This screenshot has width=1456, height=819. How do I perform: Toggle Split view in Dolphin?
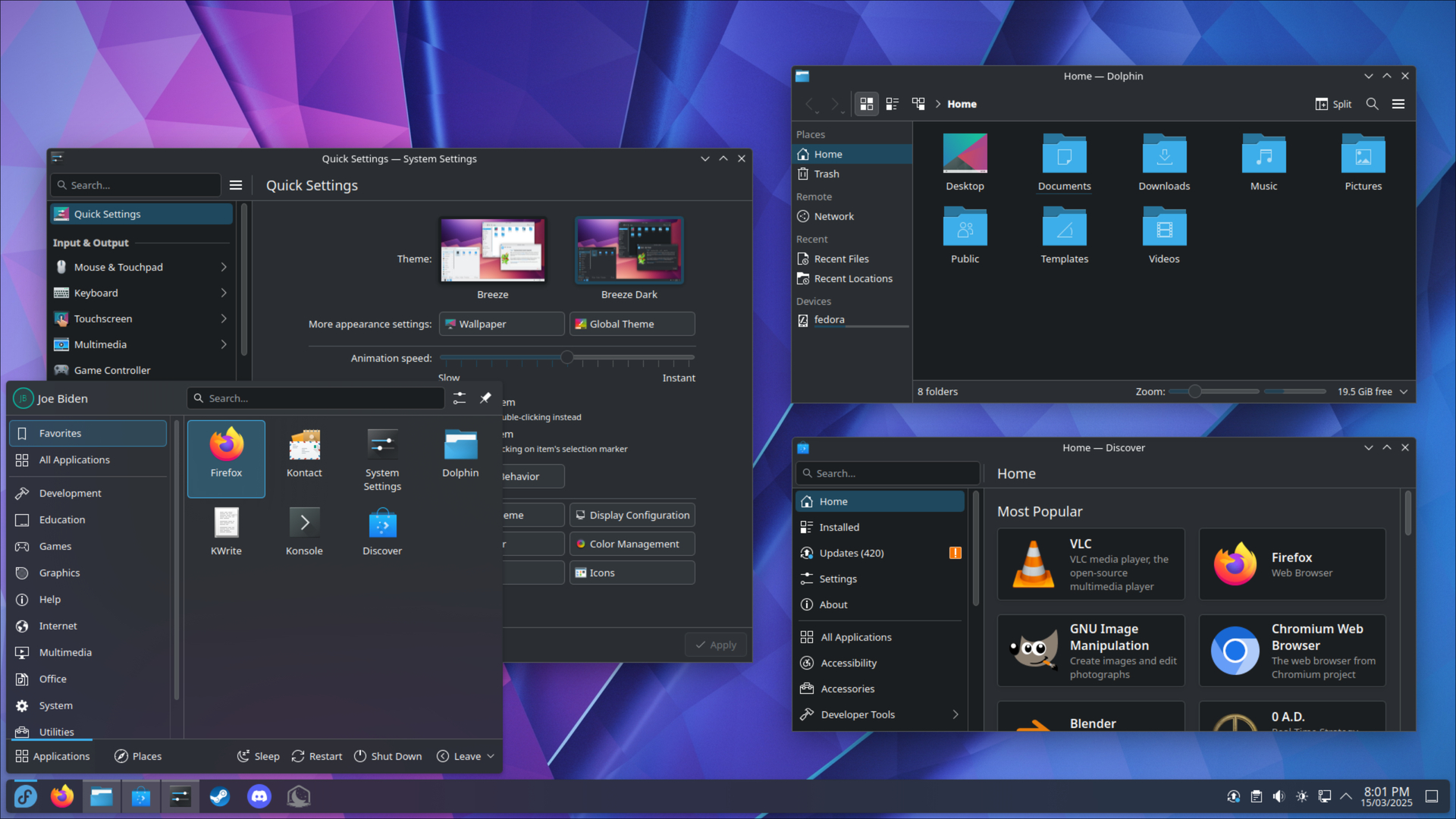click(1333, 104)
